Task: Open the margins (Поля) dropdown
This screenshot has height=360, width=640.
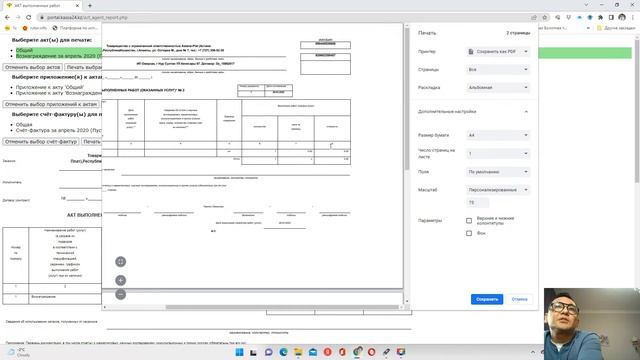Action: (x=498, y=172)
